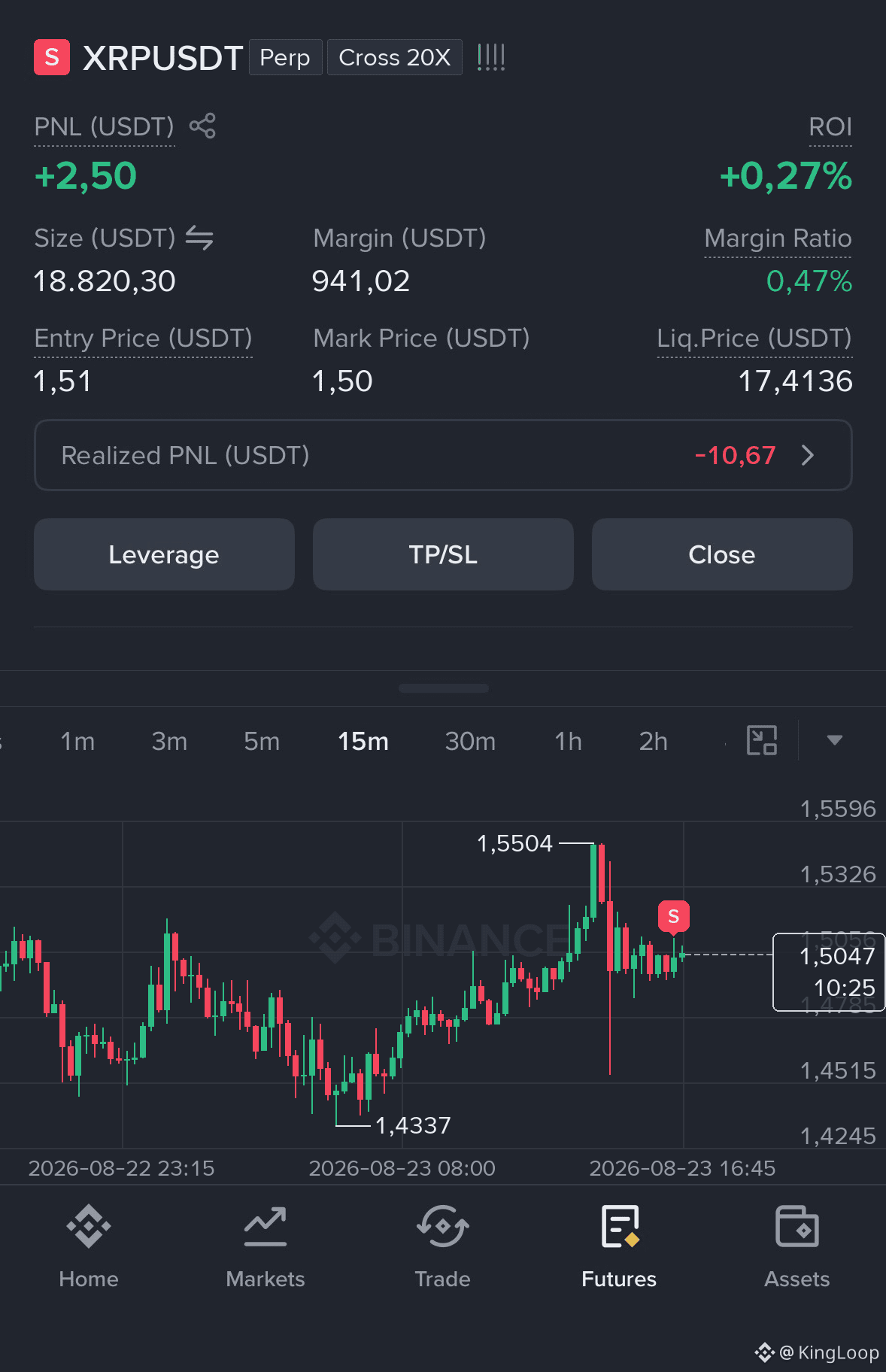The image size is (886, 1372).
Task: Tap time axis label 2026-08-23 08:00
Action: 402,1168
